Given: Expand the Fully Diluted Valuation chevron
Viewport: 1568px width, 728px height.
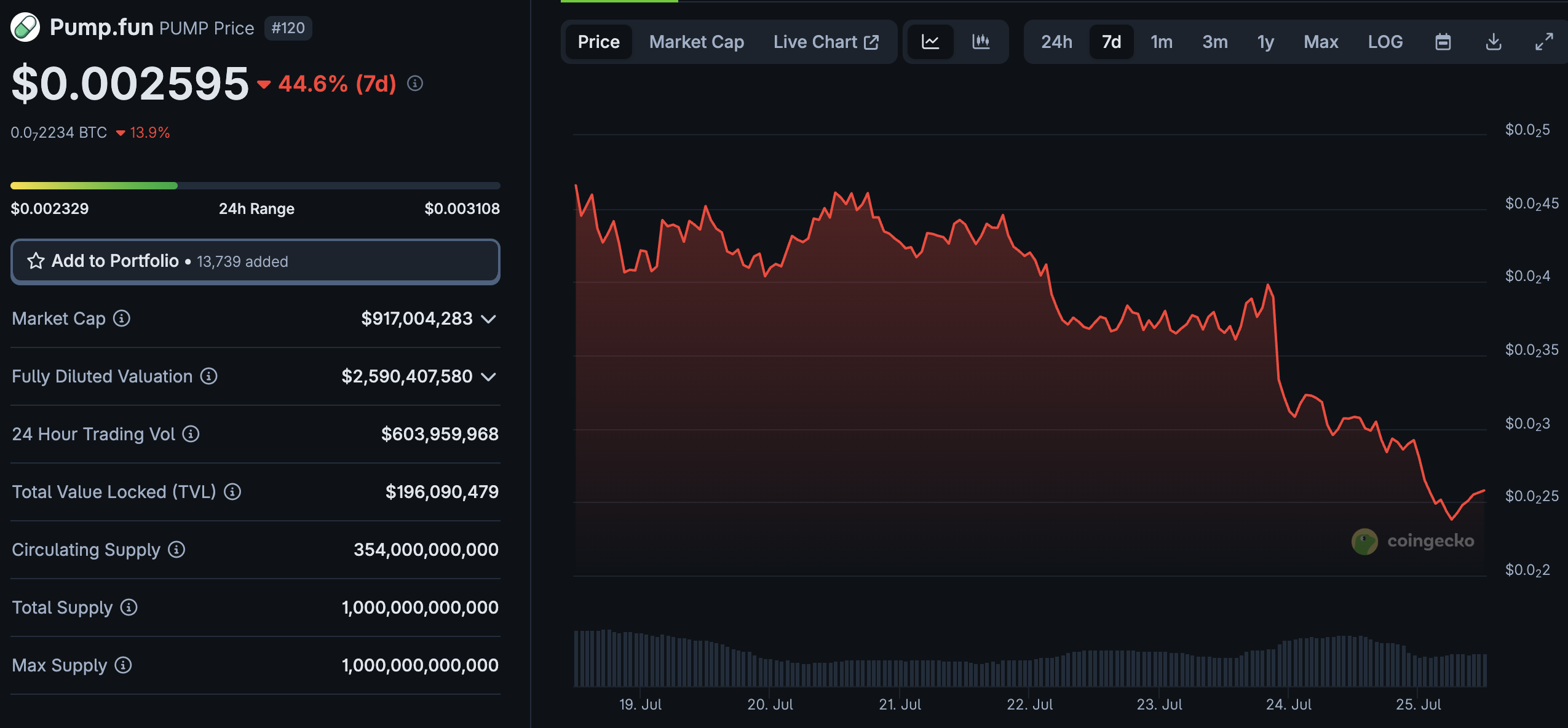Looking at the screenshot, I should pos(489,376).
